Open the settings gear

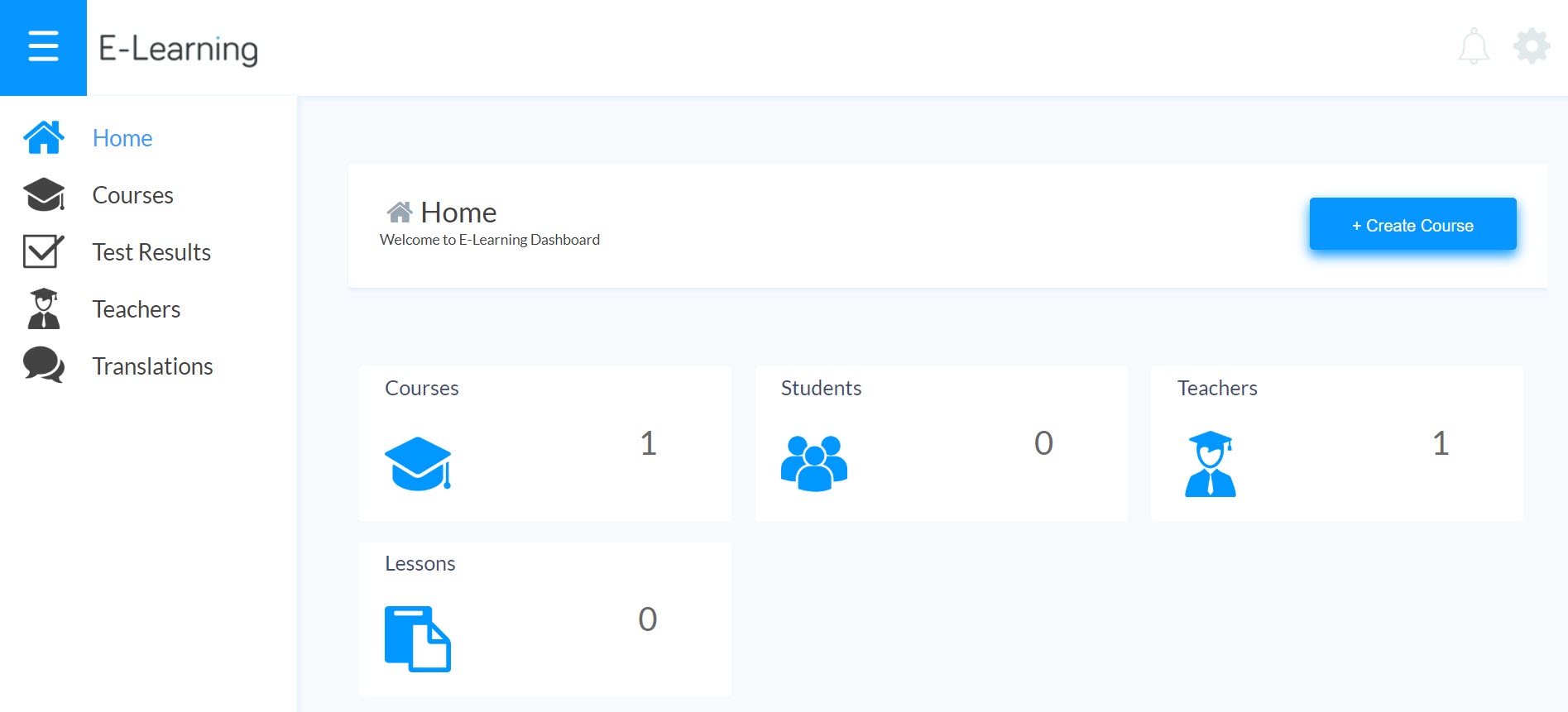point(1532,46)
